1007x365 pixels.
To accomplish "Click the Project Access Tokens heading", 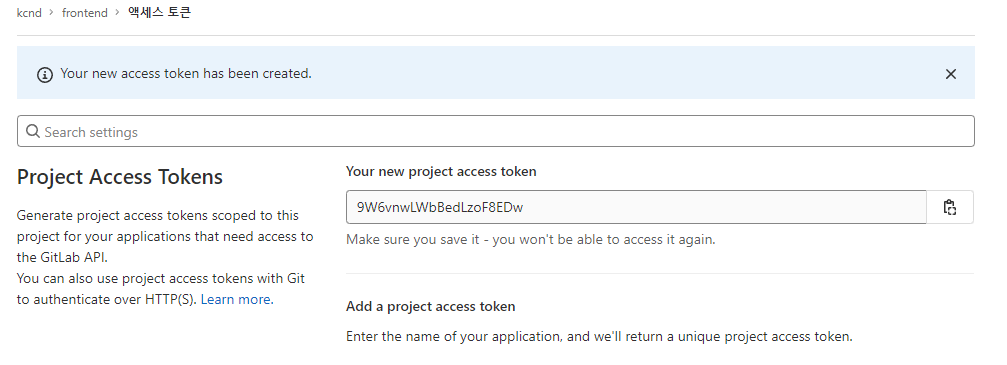I will click(119, 177).
